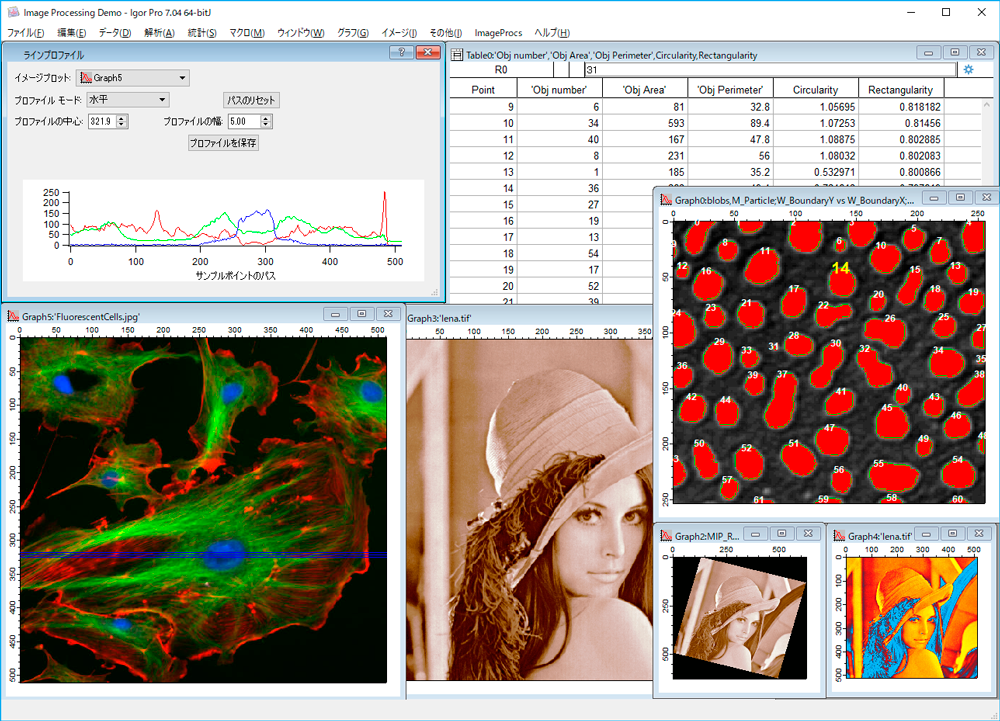Click the yellow 14 particle label in Graph0
Screen dimensions: 1000x721
tap(841, 268)
